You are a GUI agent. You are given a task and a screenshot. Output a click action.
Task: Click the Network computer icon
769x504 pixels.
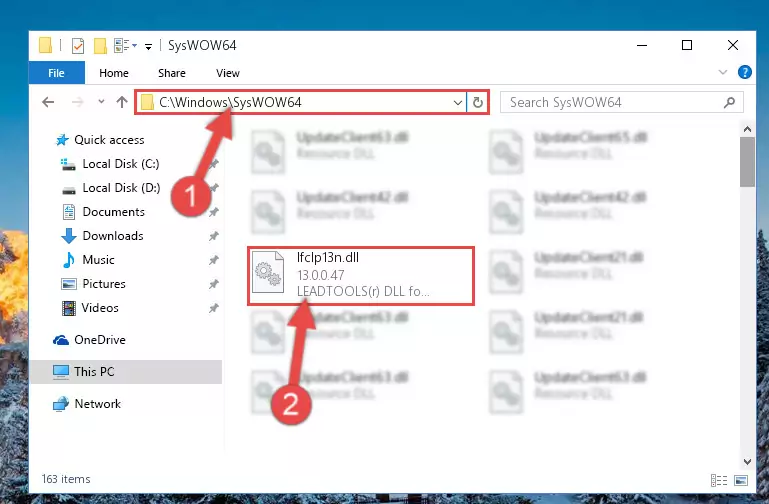[x=61, y=404]
